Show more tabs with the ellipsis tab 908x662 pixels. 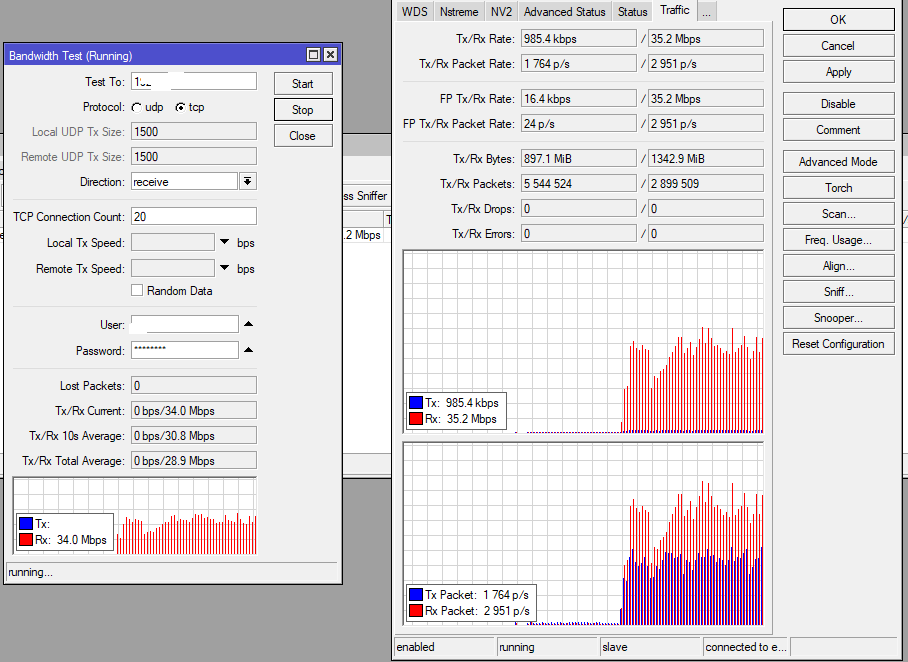click(x=707, y=12)
